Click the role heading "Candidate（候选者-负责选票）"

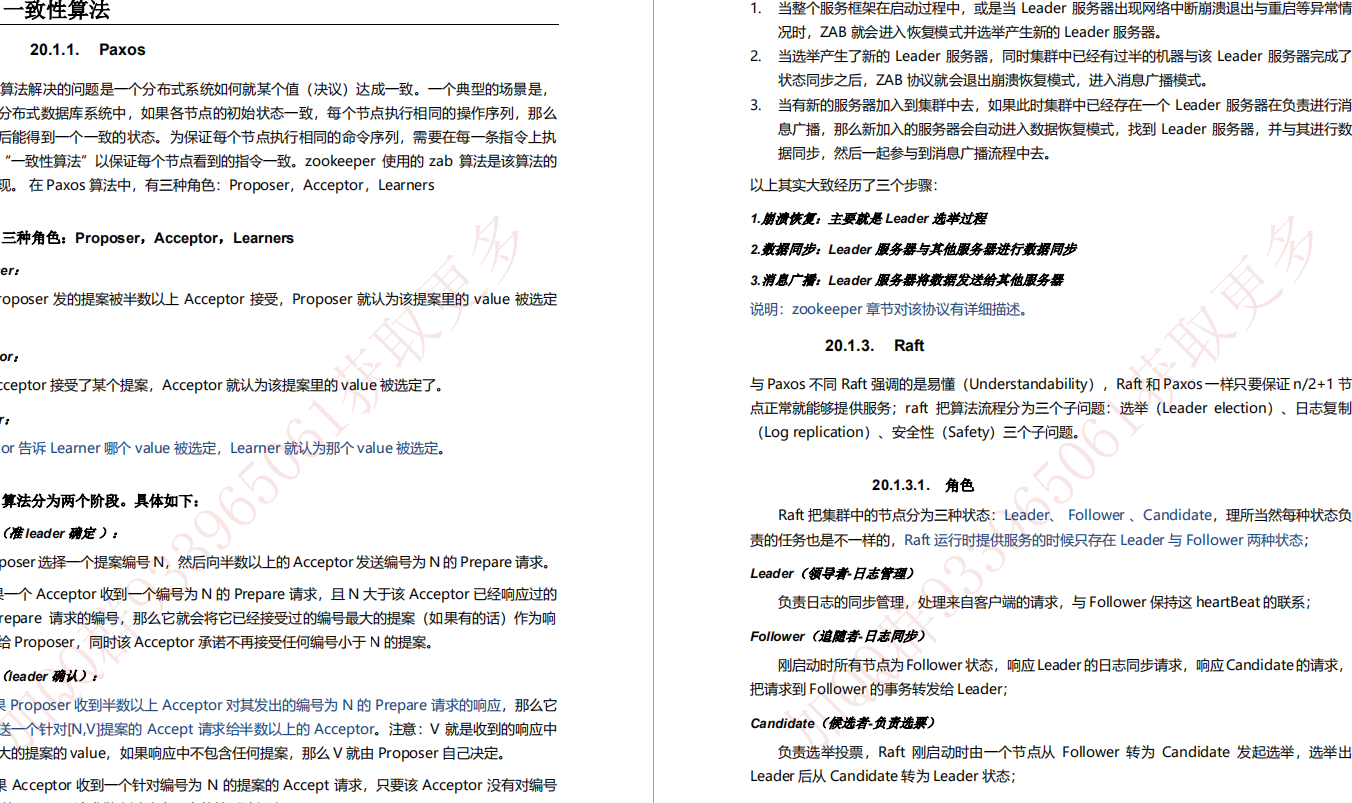pyautogui.click(x=843, y=723)
